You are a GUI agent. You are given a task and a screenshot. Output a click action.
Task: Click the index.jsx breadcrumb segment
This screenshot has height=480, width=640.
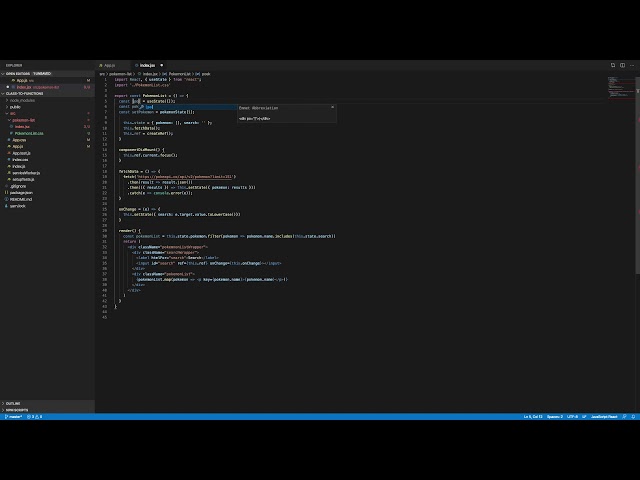click(x=148, y=74)
